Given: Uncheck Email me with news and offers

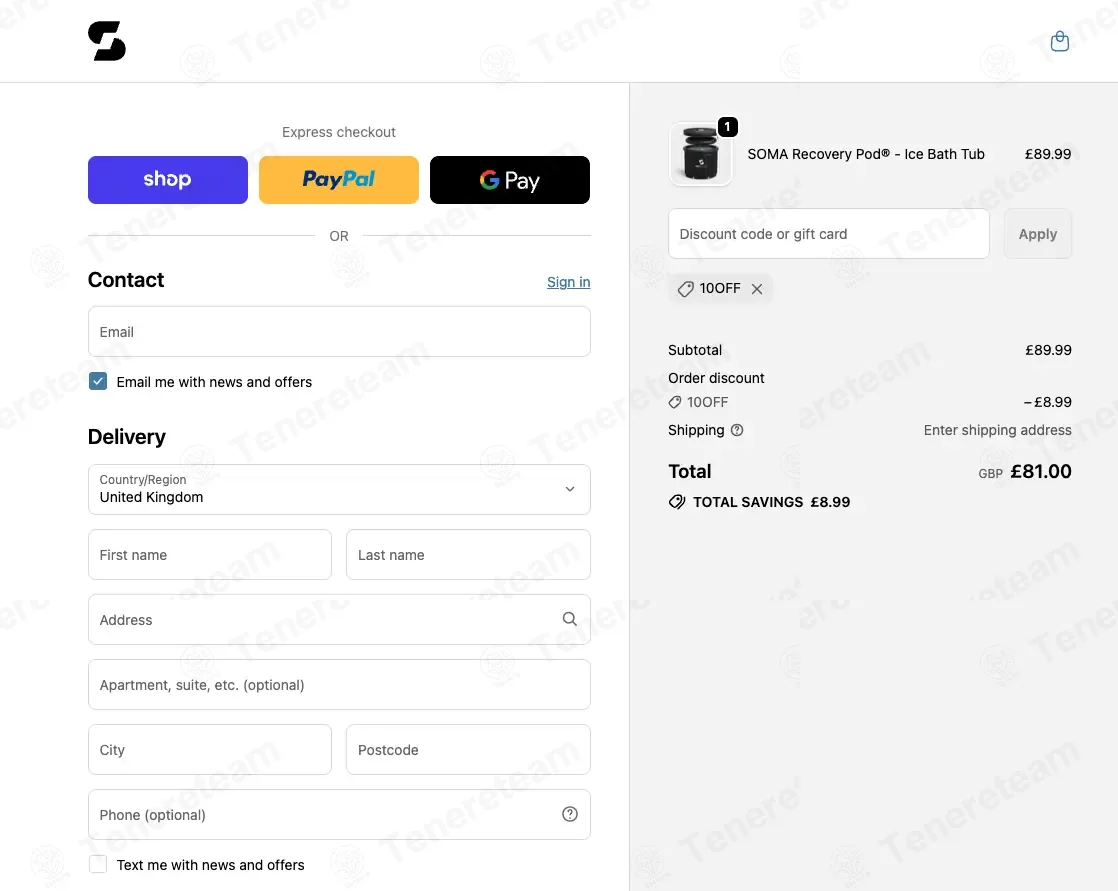Looking at the screenshot, I should 98,381.
